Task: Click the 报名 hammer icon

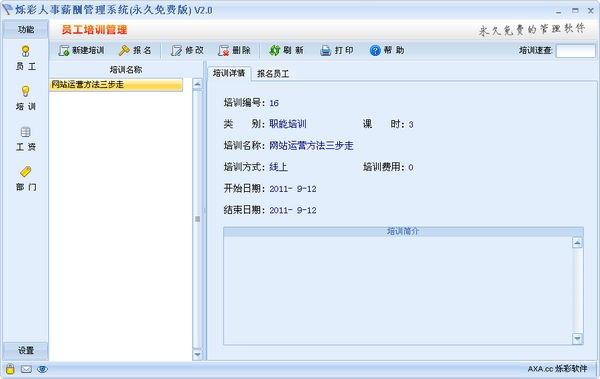Action: coord(124,50)
